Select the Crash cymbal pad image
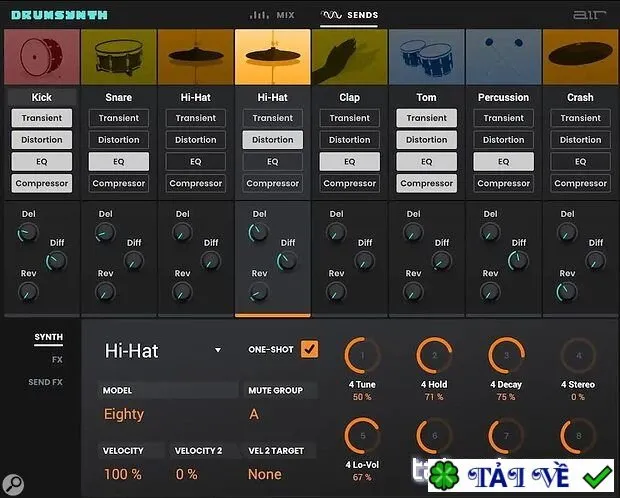 tap(580, 57)
